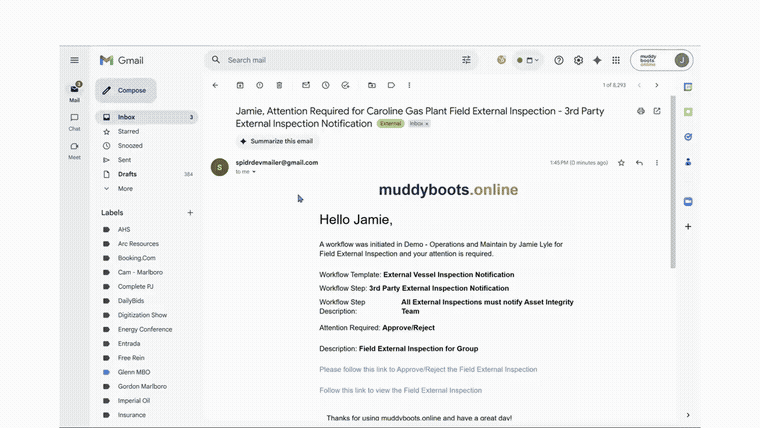Follow the Approve/Reject Field External Inspection link
This screenshot has width=760, height=428.
(x=428, y=369)
